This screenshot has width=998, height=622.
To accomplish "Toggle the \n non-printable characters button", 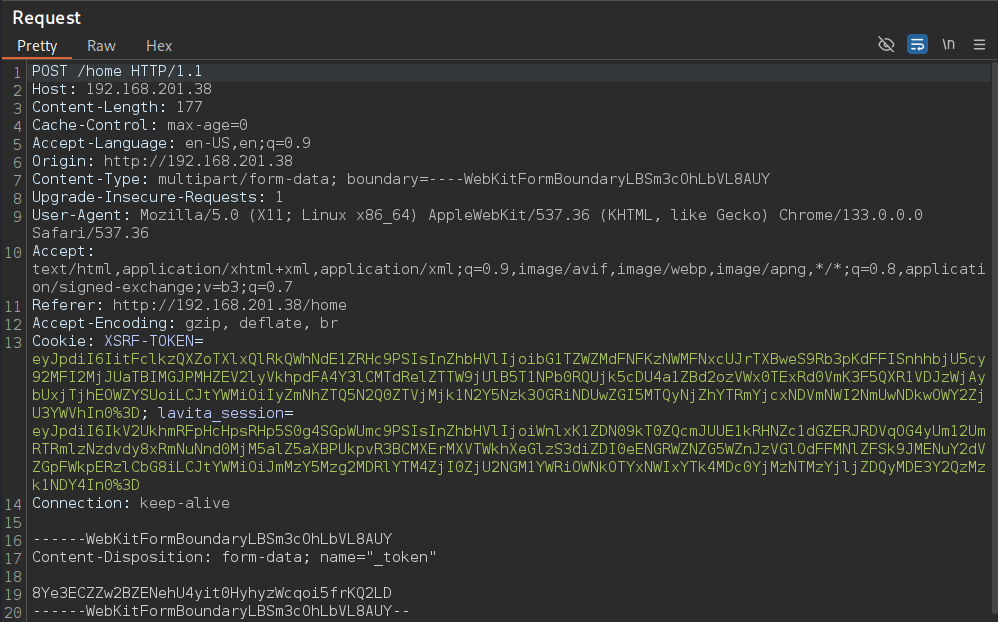I will click(948, 45).
